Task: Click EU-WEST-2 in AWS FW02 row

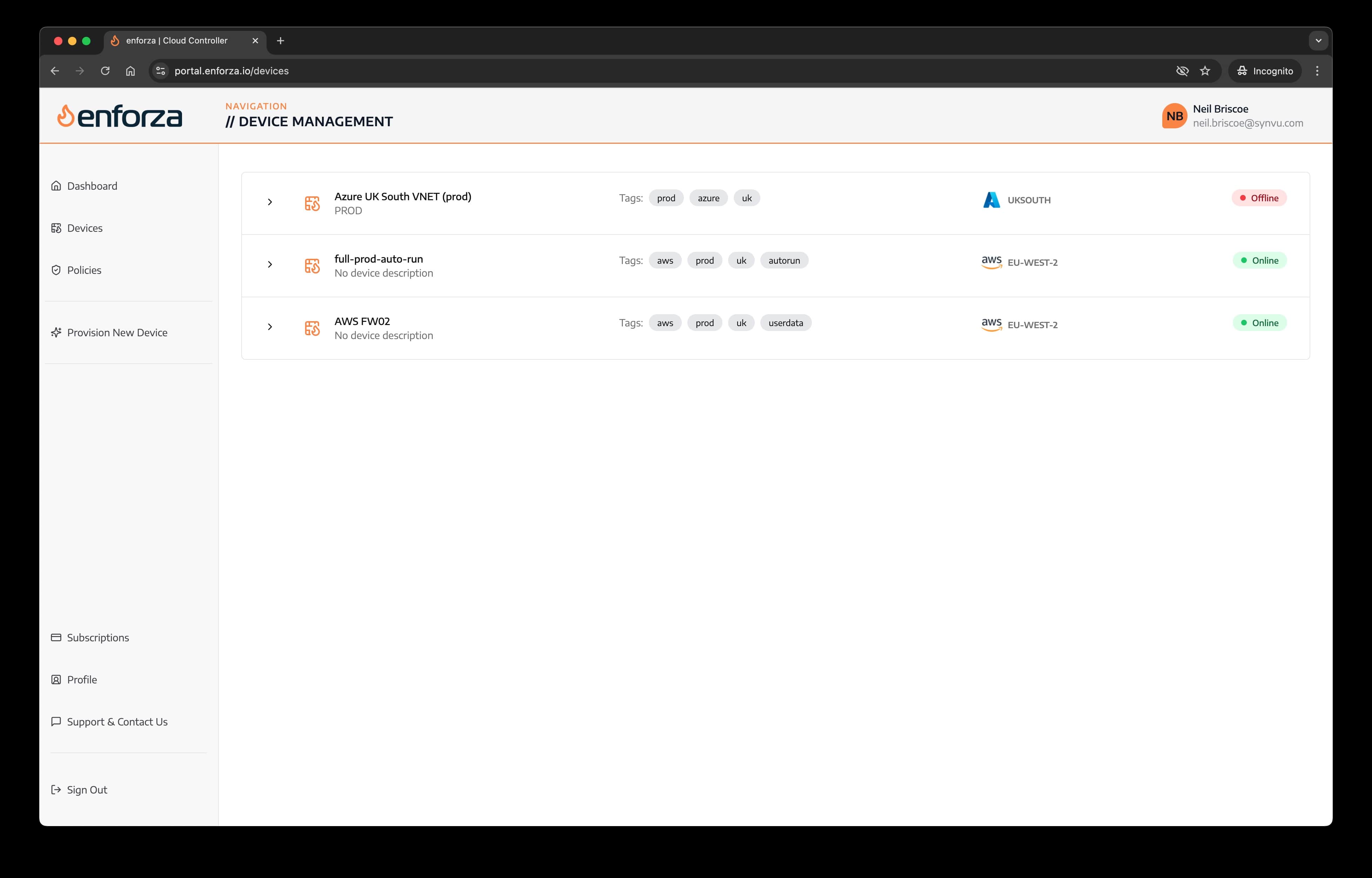Action: pyautogui.click(x=1032, y=325)
